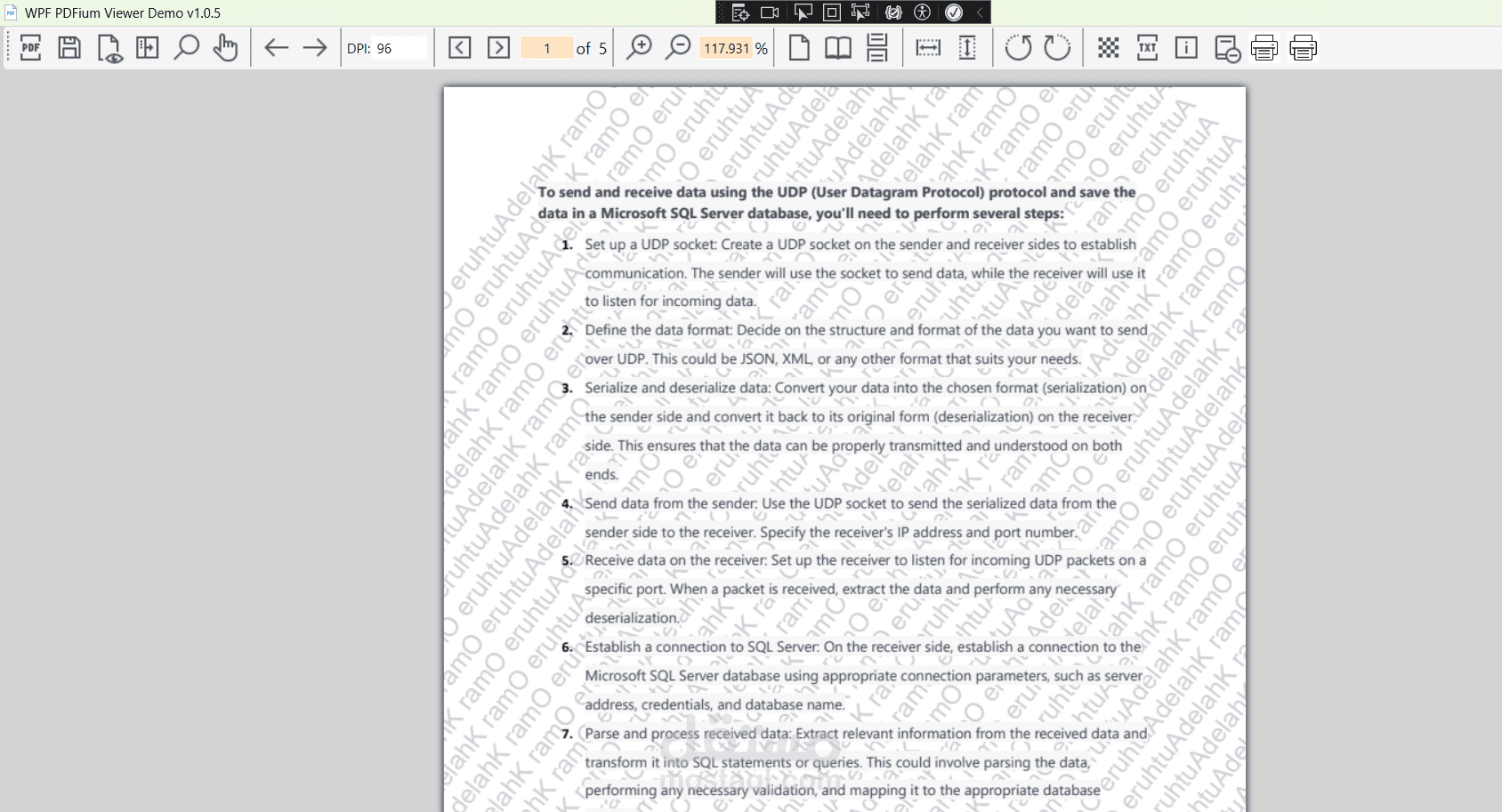Go to the next page
1502x812 pixels.
497,47
